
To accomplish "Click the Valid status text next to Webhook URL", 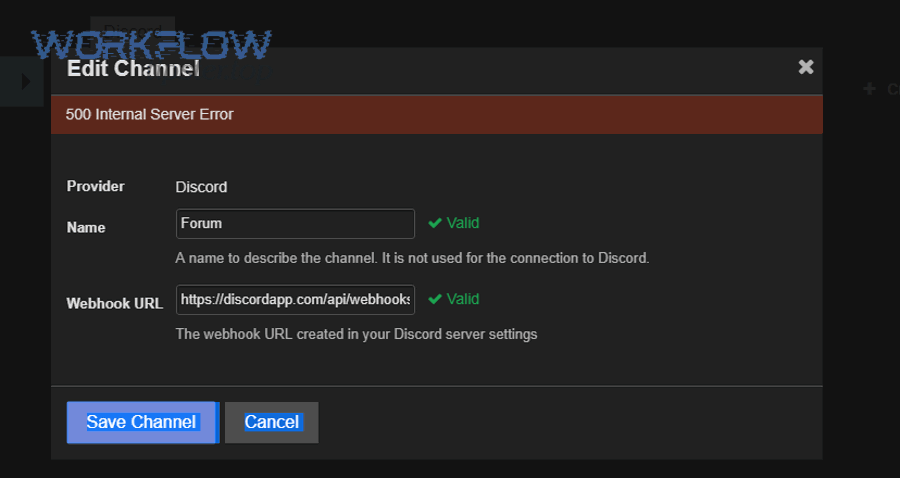I will pos(463,299).
